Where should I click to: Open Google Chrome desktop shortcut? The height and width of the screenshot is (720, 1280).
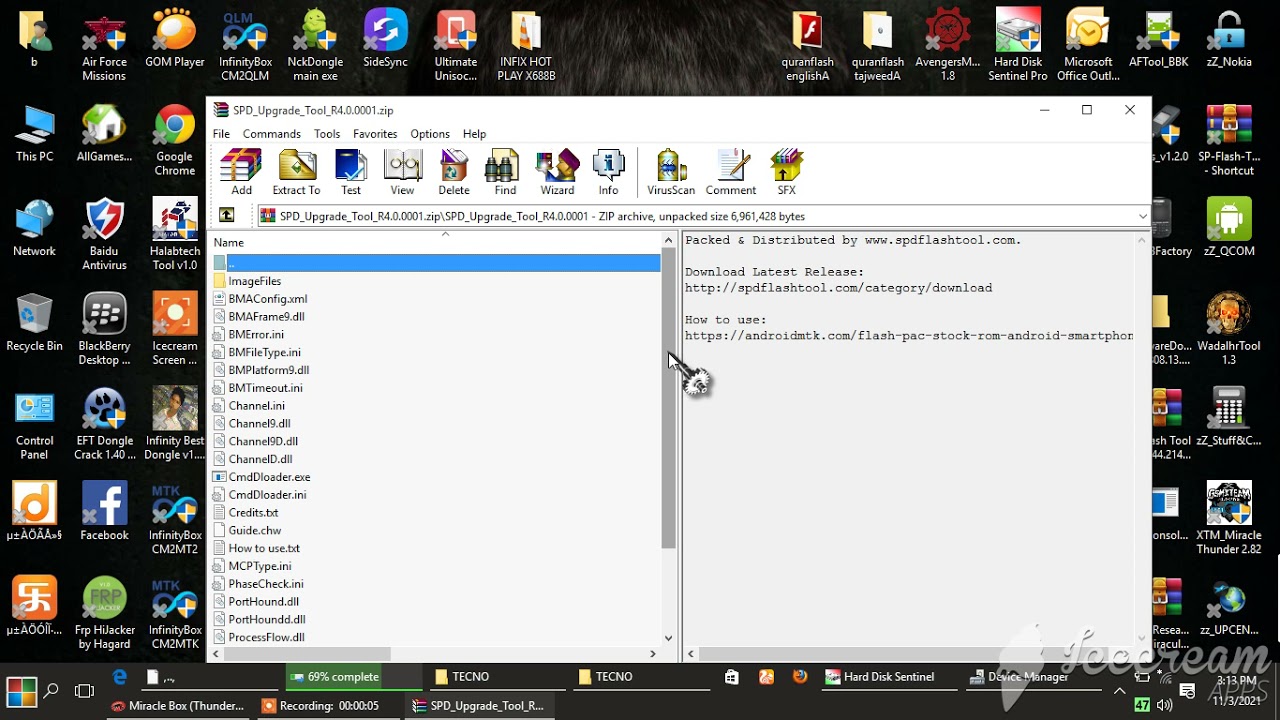click(x=175, y=140)
